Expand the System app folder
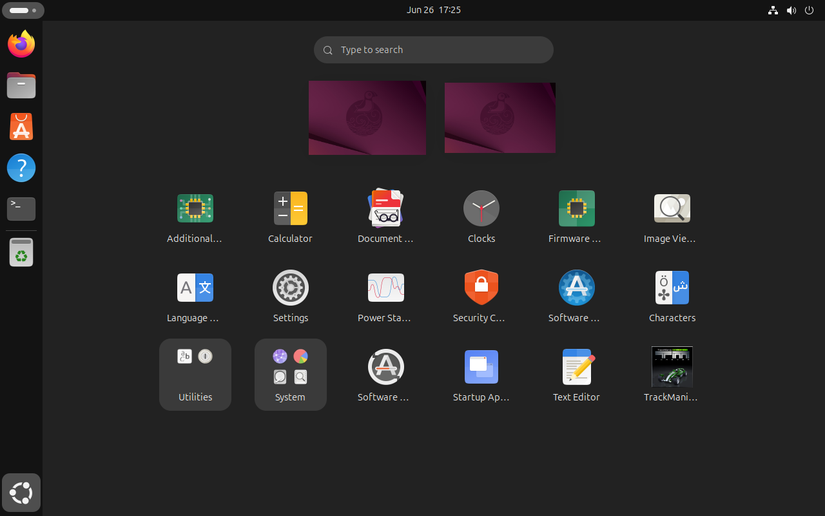The width and height of the screenshot is (825, 516). (x=290, y=375)
